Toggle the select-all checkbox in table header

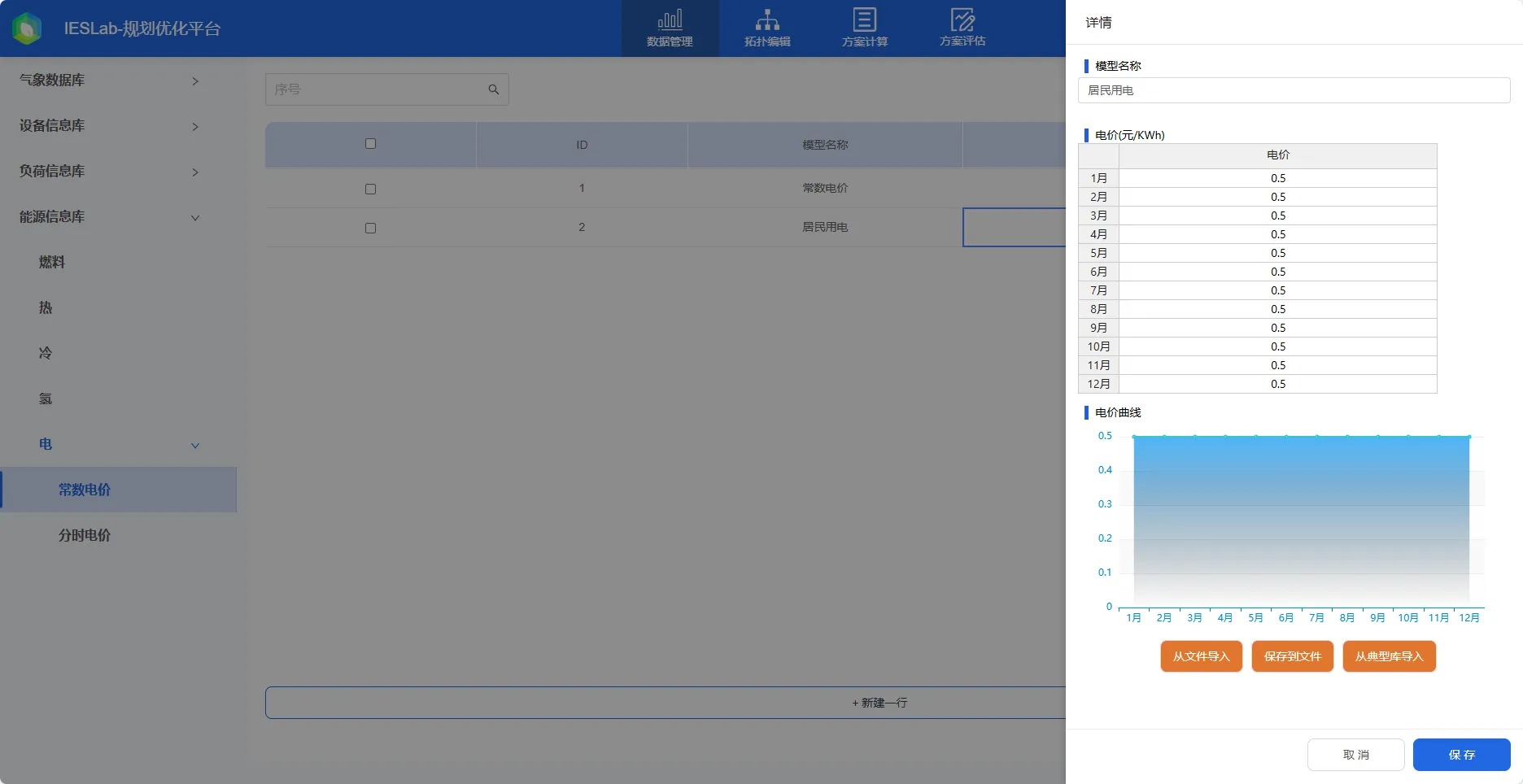[370, 144]
